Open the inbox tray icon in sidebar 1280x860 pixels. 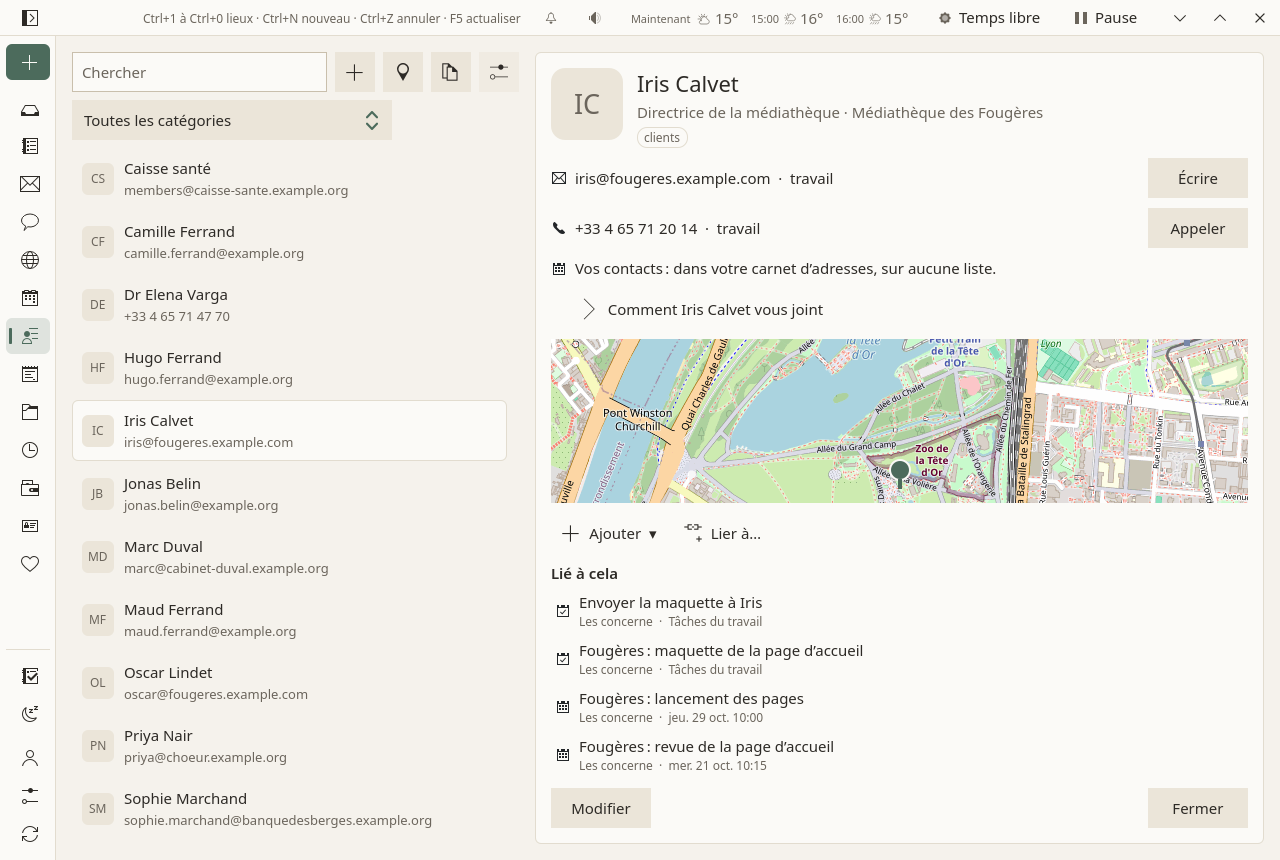(30, 110)
